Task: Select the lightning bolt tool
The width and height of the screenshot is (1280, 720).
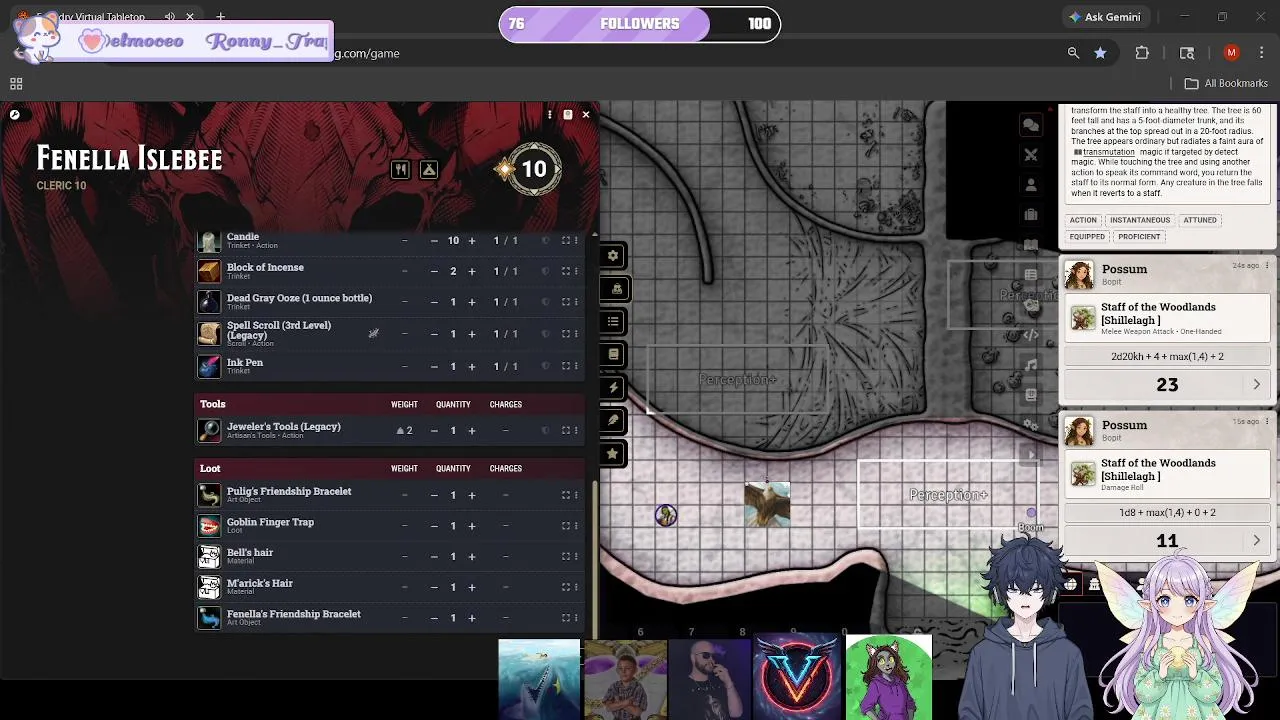Action: 613,388
